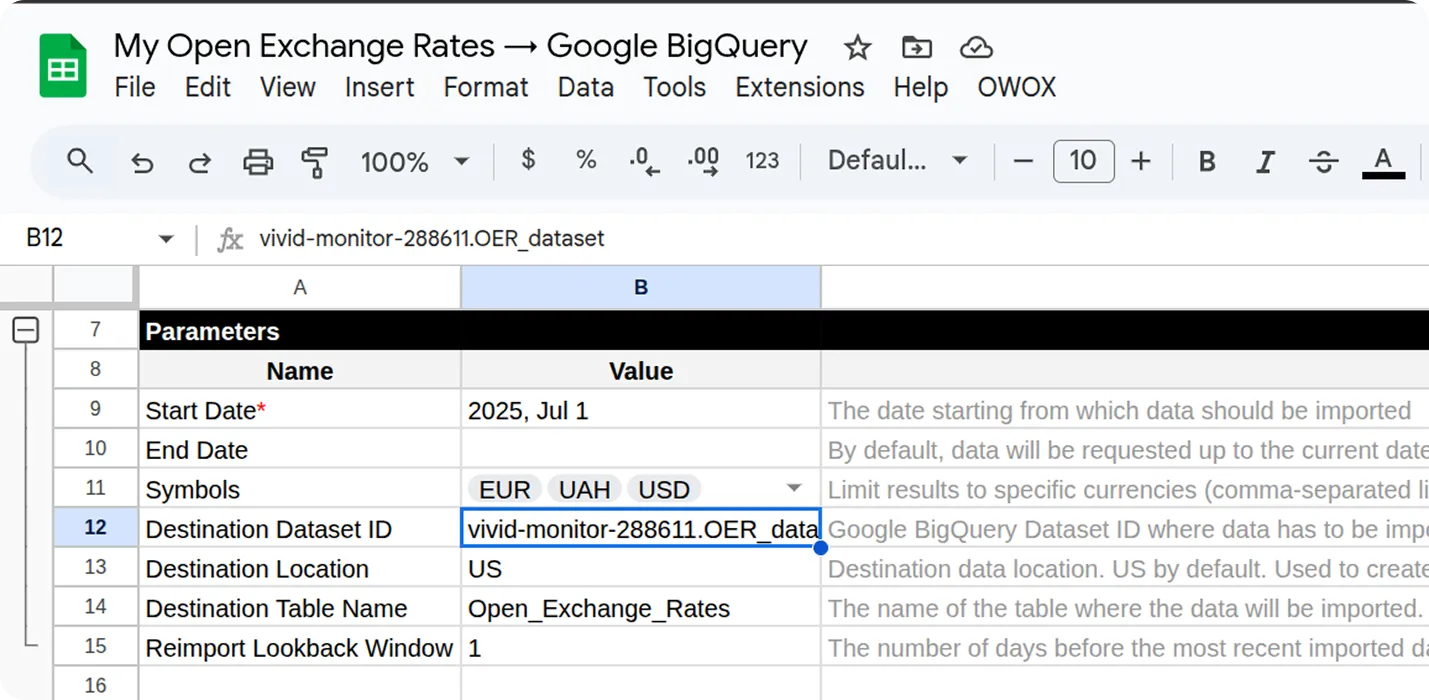
Task: Click the USD currency chip
Action: pos(664,489)
